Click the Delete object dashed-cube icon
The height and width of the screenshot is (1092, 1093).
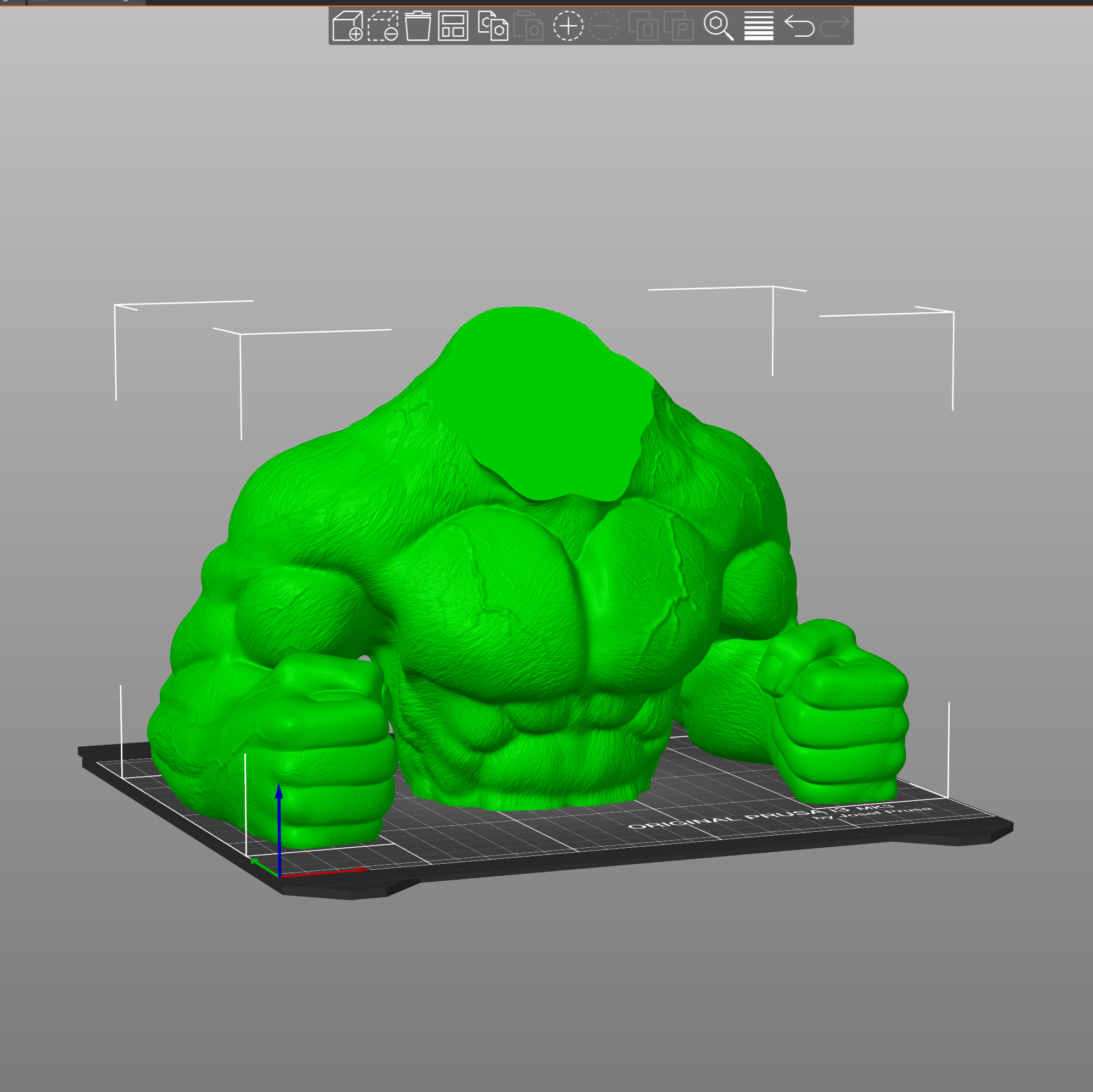click(383, 26)
